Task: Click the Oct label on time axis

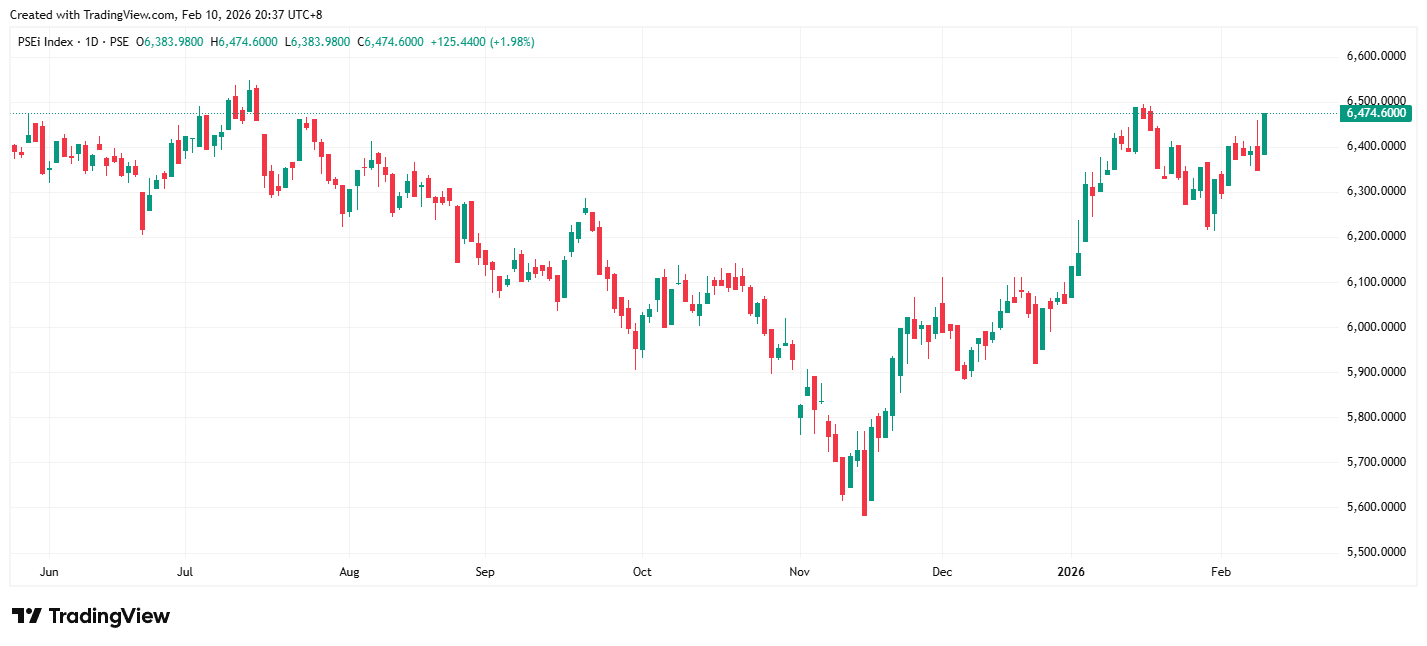Action: pos(642,572)
